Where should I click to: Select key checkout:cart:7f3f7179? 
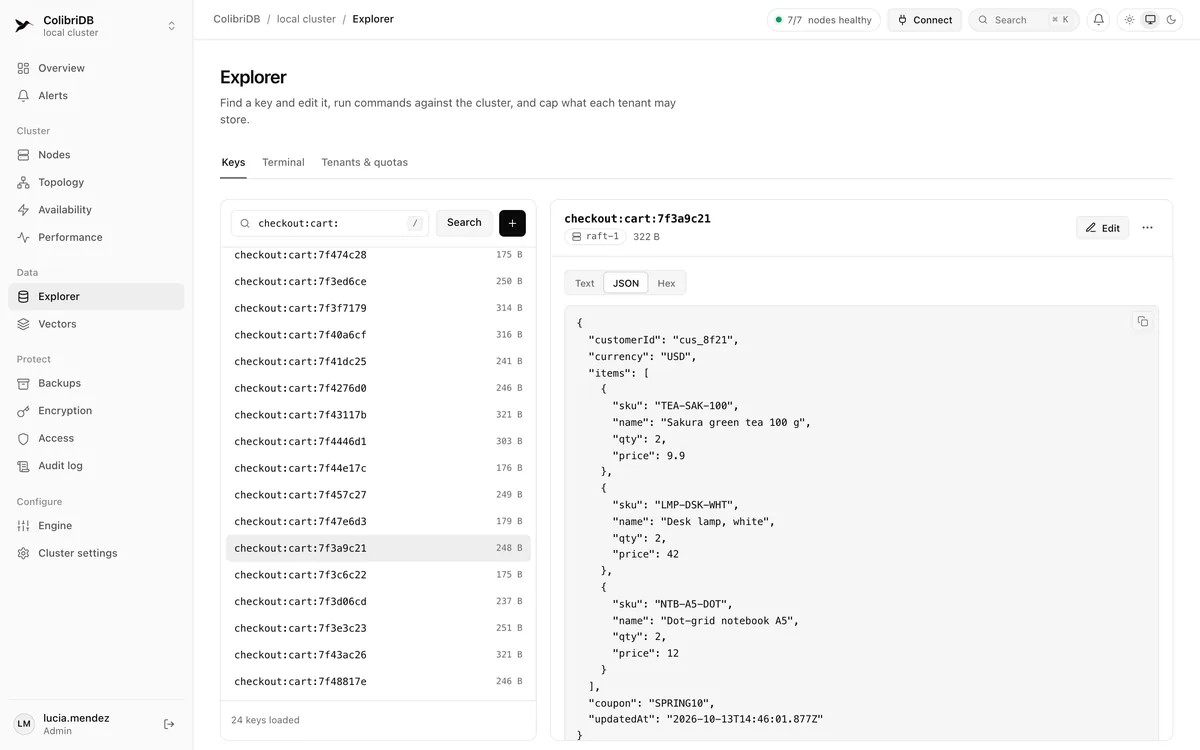coord(378,308)
